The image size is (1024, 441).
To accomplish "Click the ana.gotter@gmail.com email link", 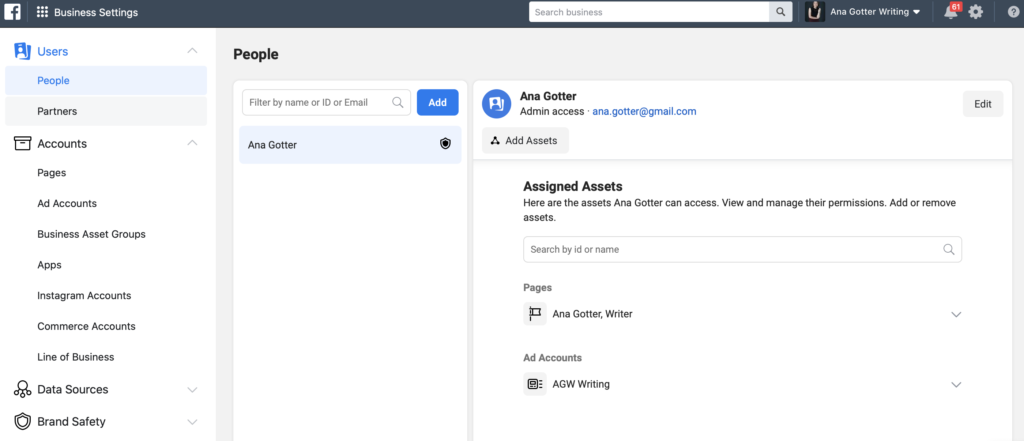I will (644, 112).
